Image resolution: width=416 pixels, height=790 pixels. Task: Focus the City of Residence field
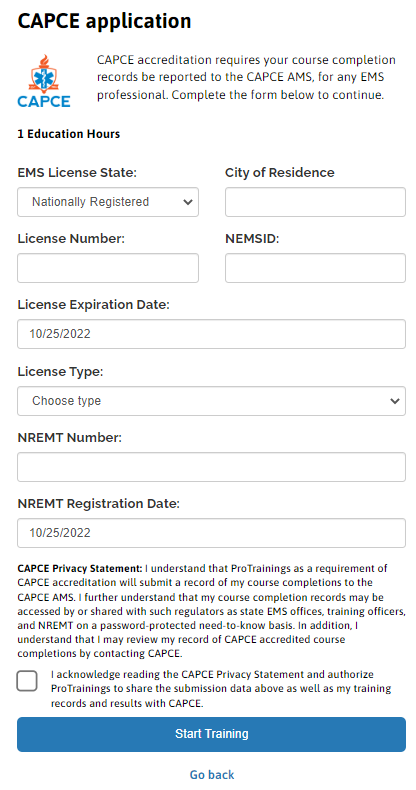[x=315, y=202]
